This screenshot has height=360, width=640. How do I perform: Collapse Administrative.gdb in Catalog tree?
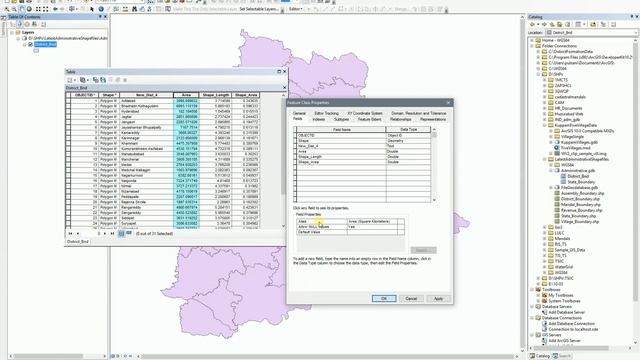(551, 171)
